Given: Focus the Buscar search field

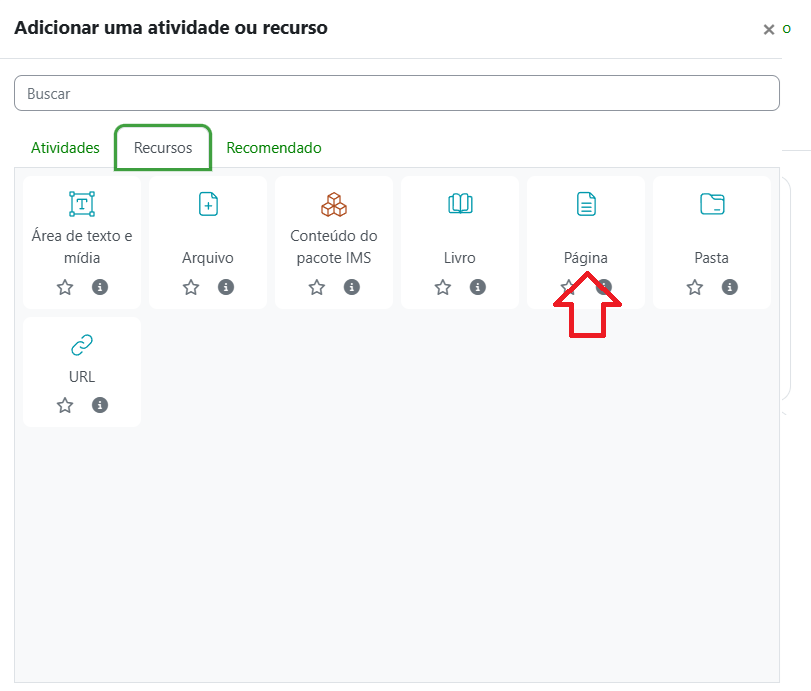Looking at the screenshot, I should [397, 93].
